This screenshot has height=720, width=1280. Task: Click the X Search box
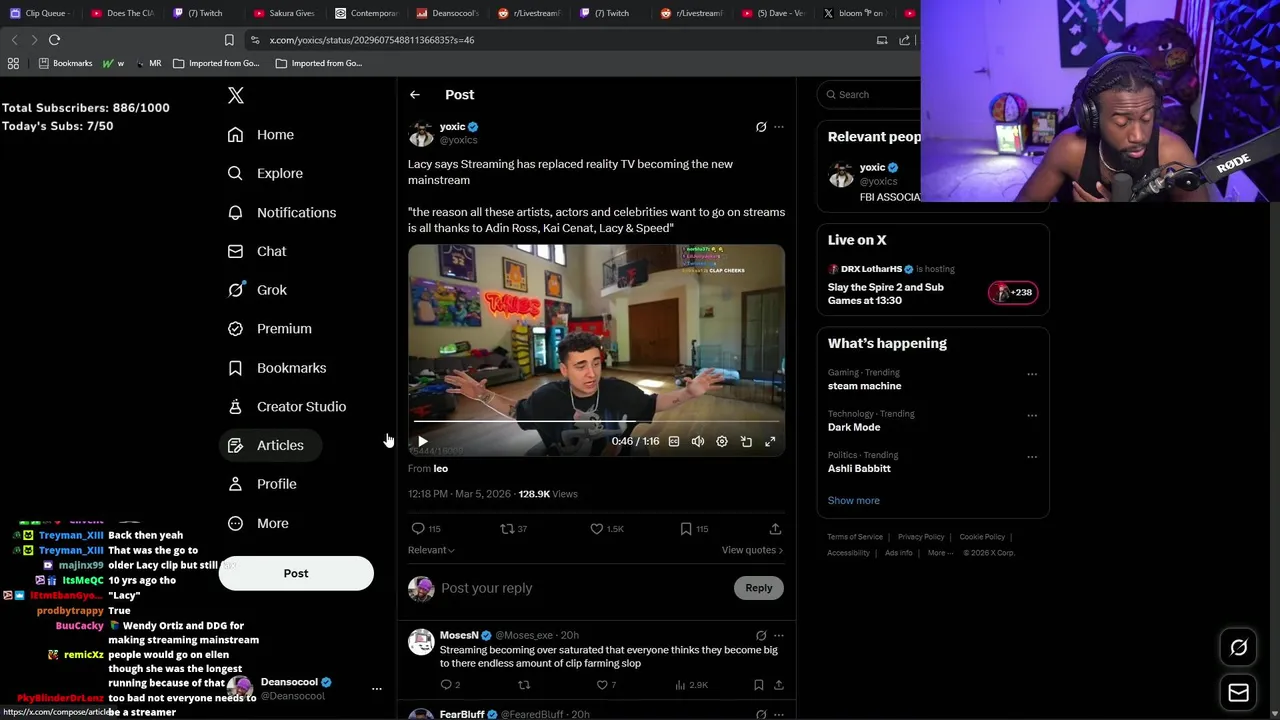(x=870, y=95)
